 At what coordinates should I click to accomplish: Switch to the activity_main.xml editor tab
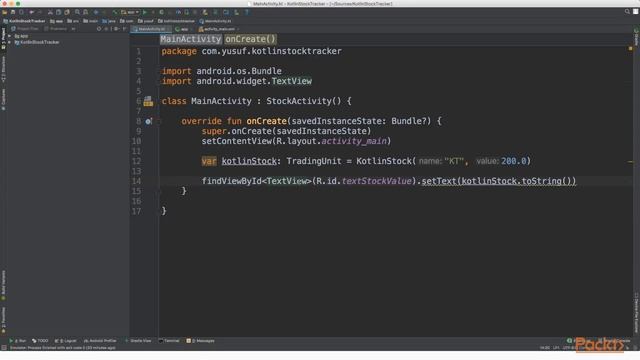point(217,29)
